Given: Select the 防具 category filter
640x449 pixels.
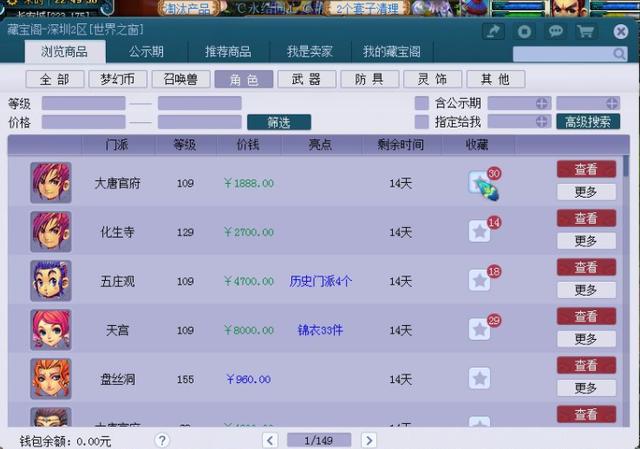Looking at the screenshot, I should [369, 79].
